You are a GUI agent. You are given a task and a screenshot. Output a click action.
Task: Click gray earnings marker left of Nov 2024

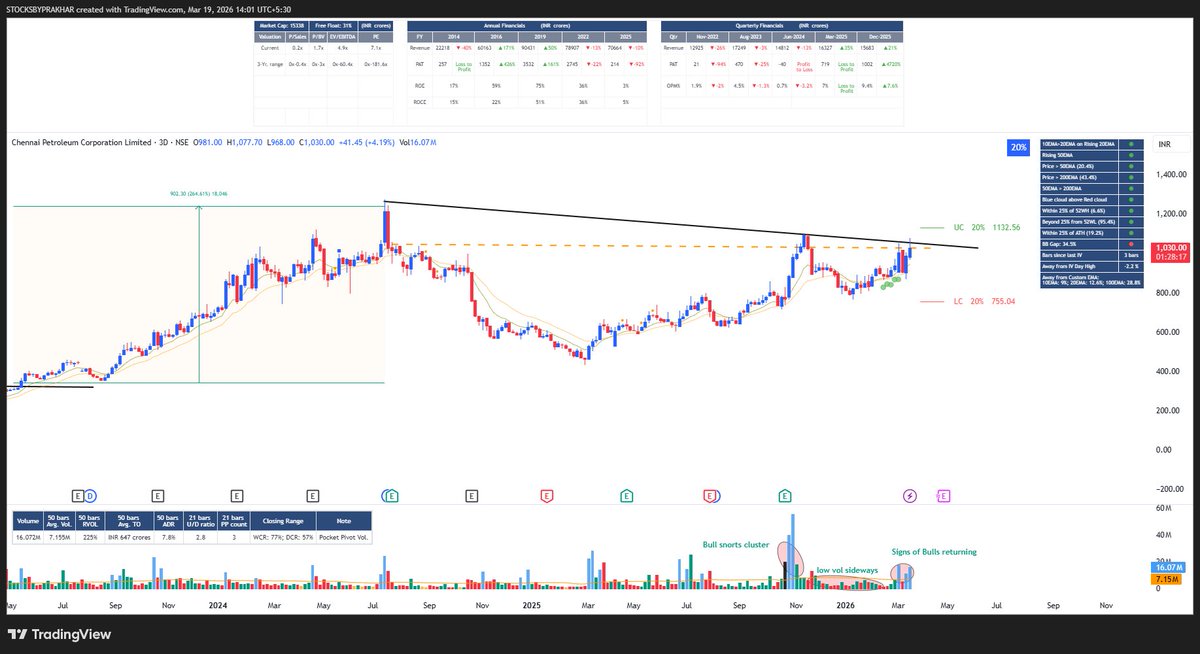[x=470, y=495]
